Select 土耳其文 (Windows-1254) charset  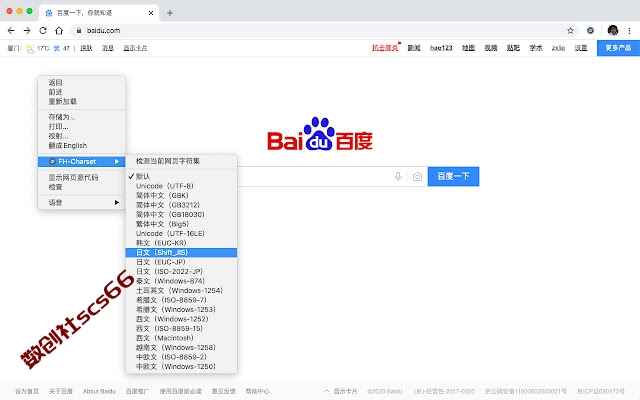pyautogui.click(x=181, y=291)
